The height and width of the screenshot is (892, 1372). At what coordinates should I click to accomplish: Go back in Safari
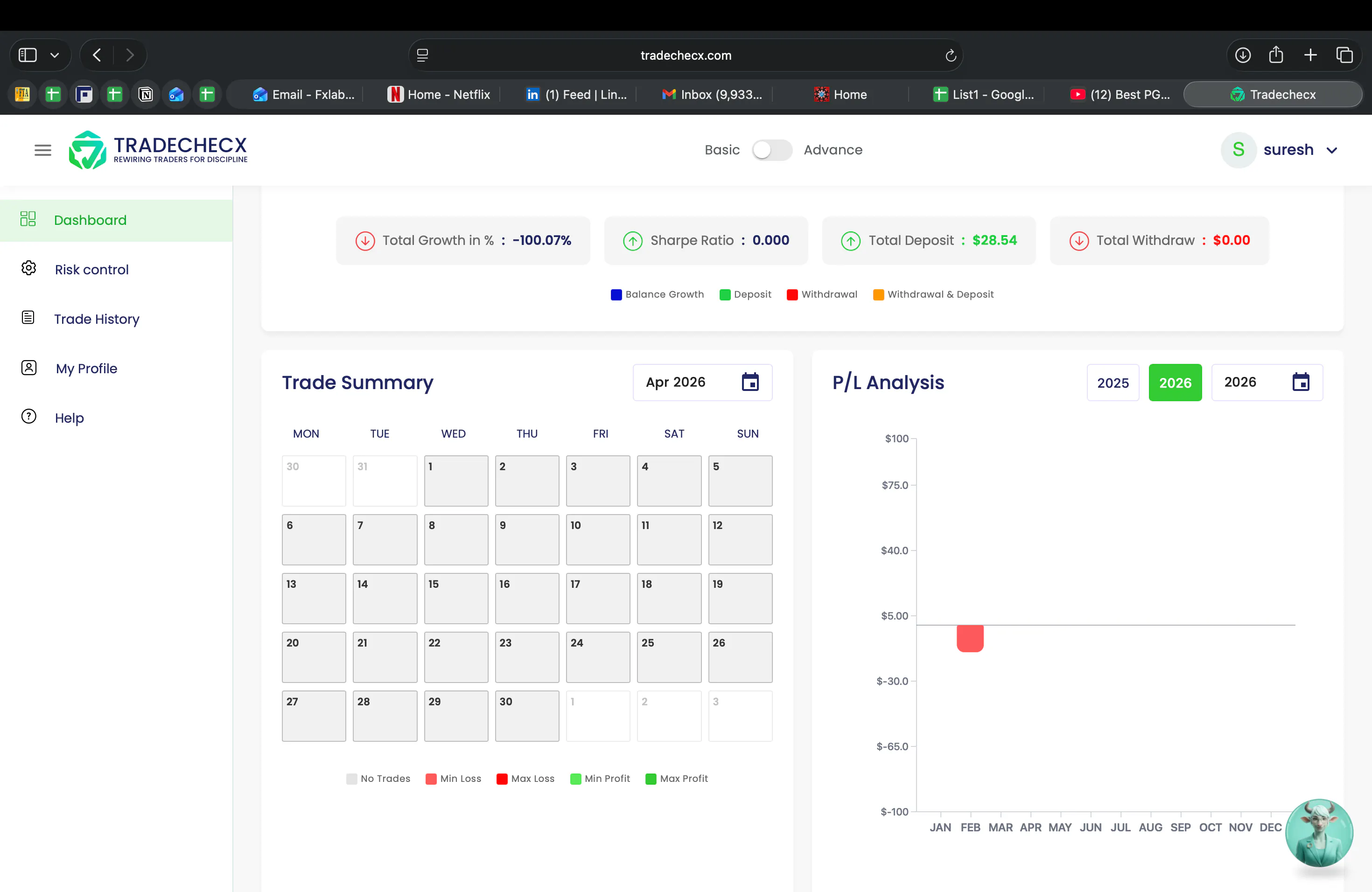pos(97,56)
